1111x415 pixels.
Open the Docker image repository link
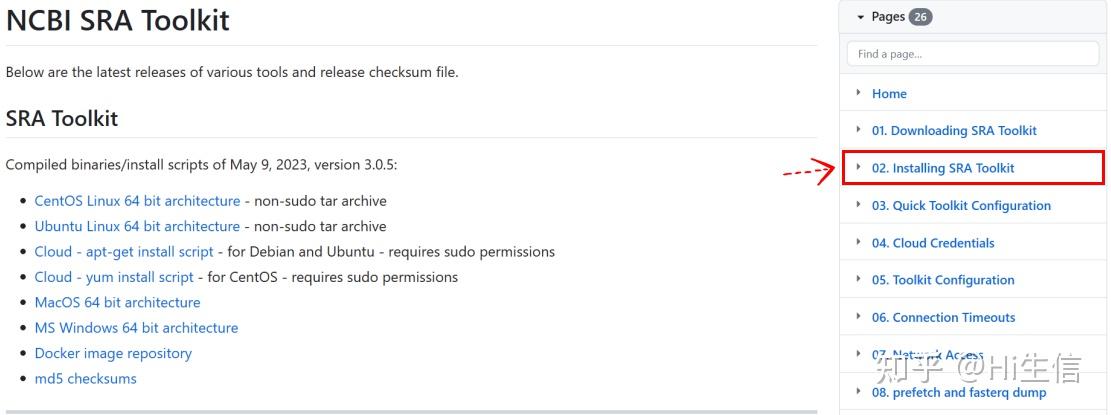[x=113, y=353]
